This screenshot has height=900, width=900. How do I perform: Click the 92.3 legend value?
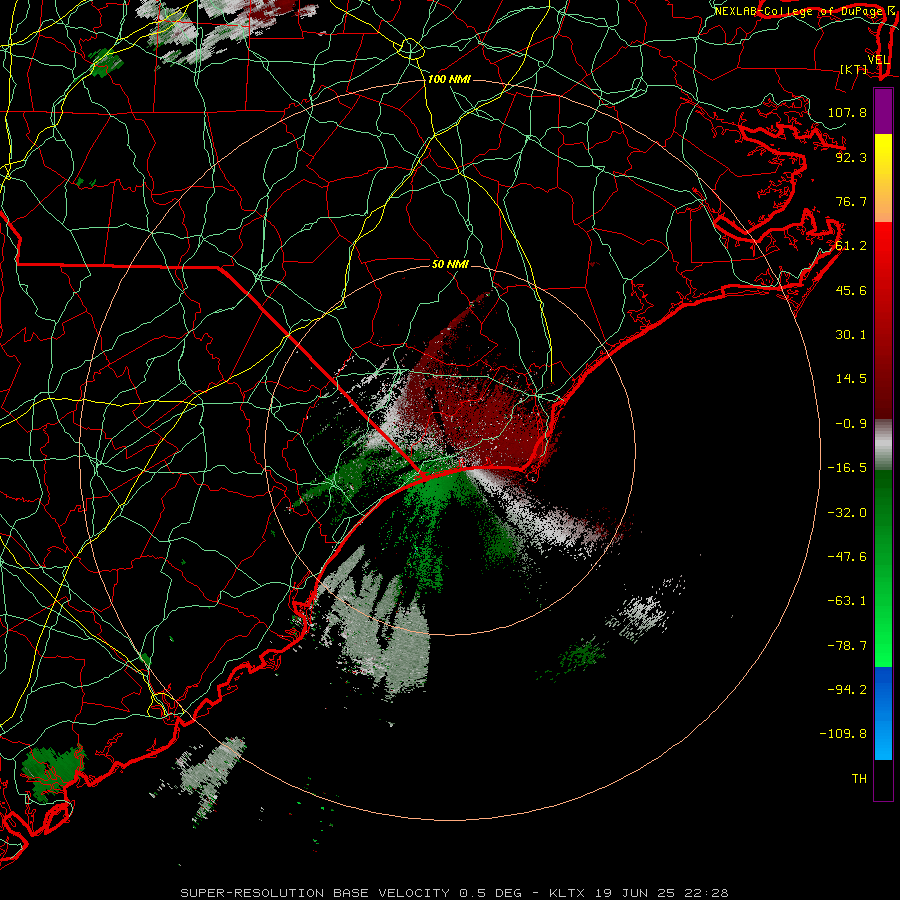(851, 157)
